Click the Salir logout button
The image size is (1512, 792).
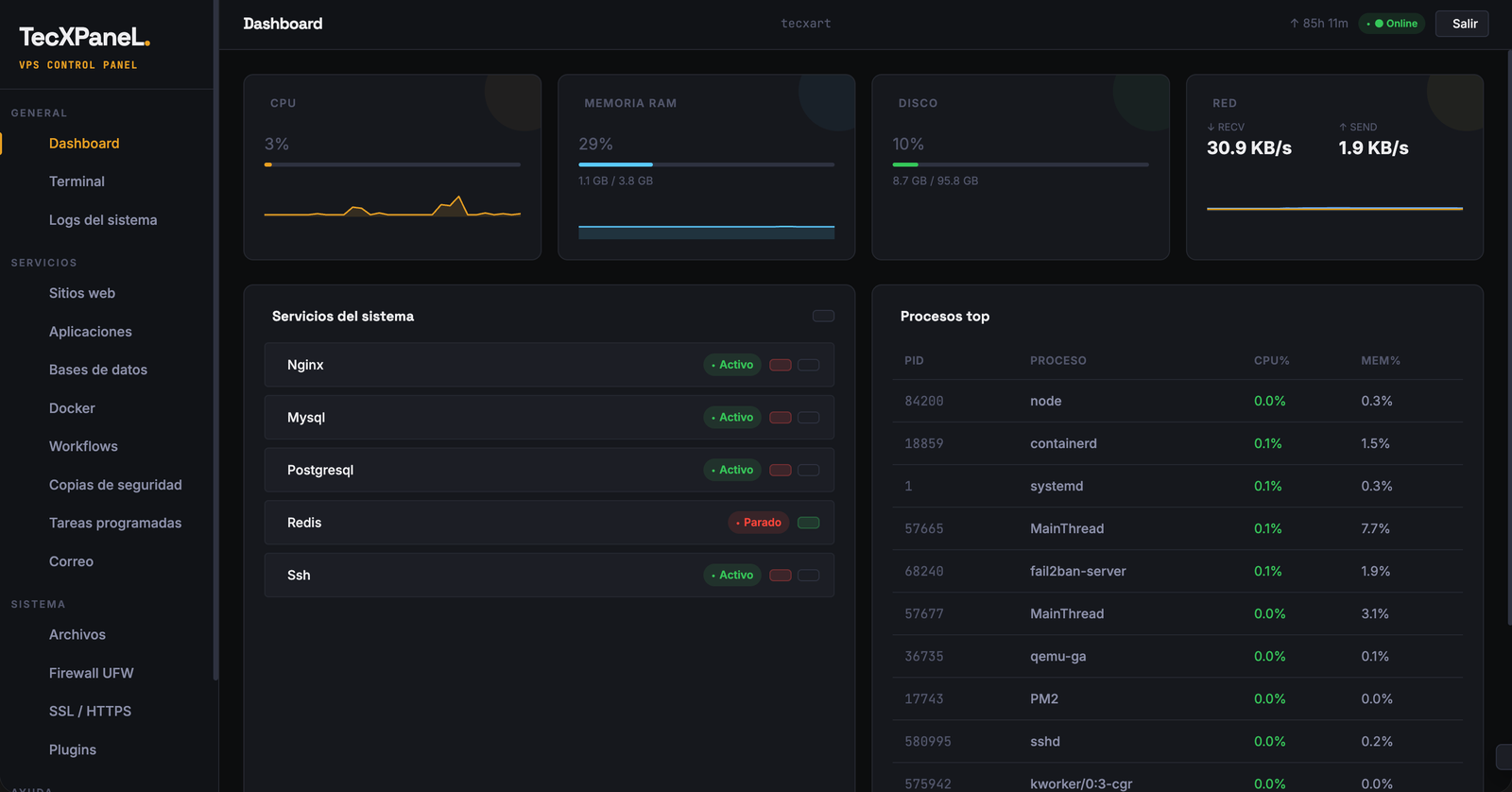pyautogui.click(x=1462, y=24)
